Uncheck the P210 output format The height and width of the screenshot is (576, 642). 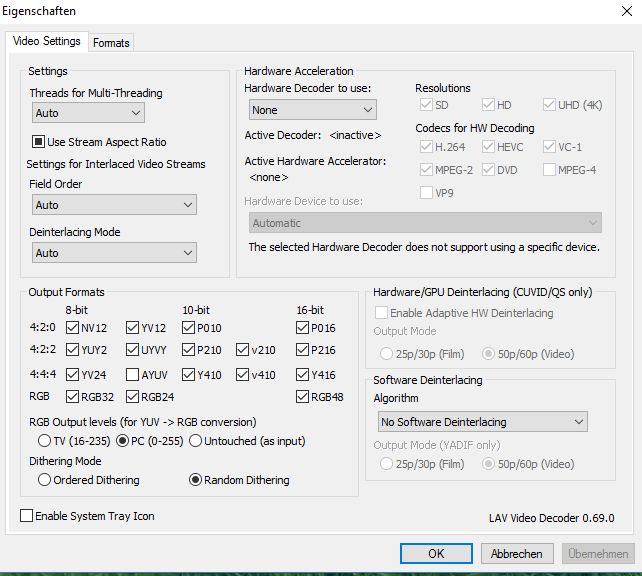(x=188, y=350)
